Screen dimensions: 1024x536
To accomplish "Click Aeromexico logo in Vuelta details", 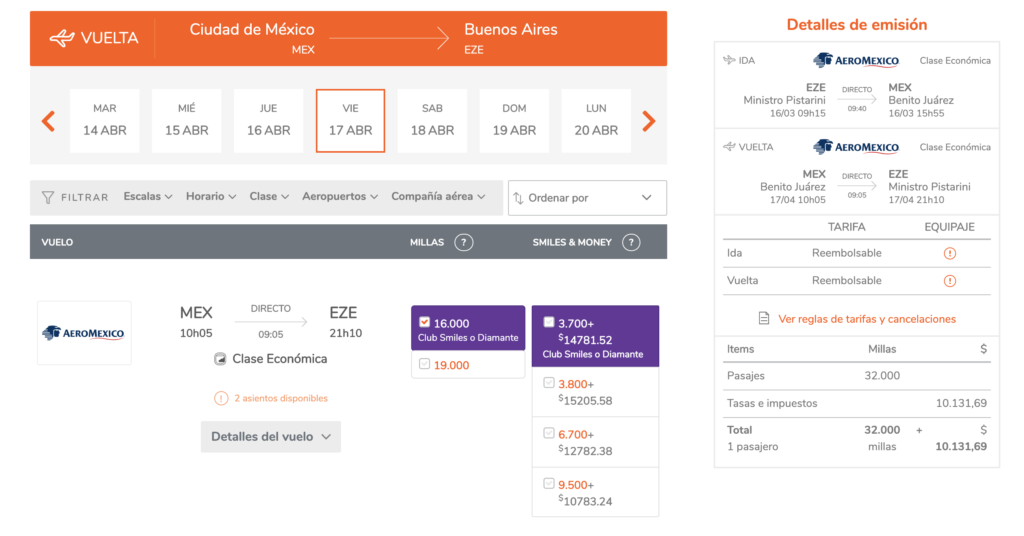I will (856, 147).
